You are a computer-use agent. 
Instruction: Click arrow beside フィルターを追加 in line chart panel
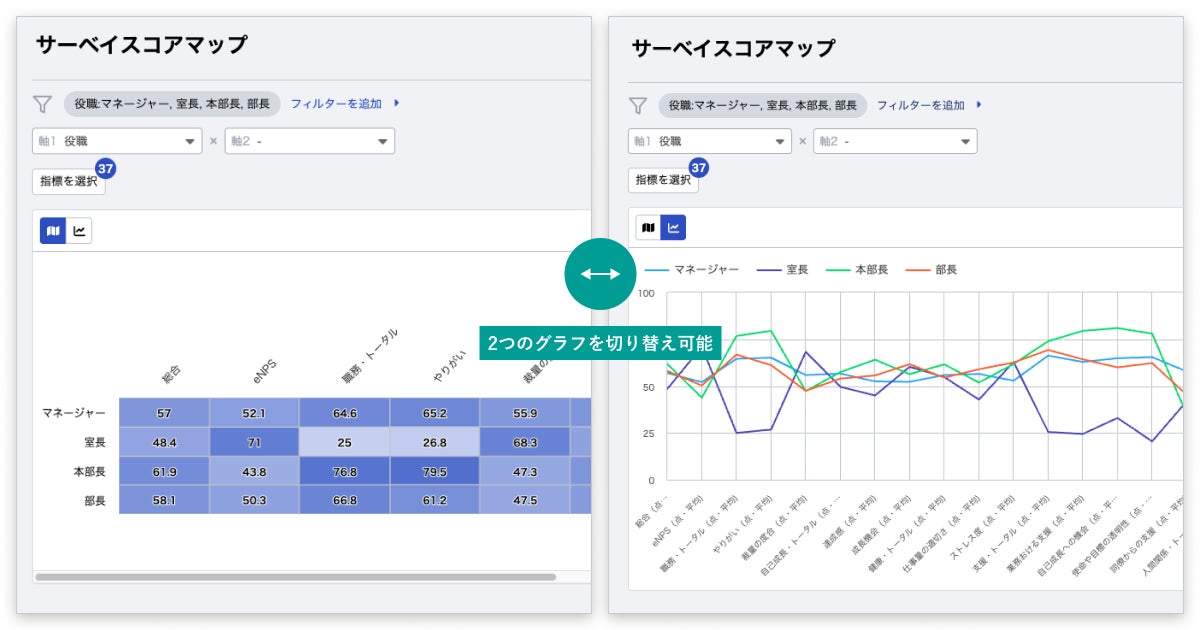coord(979,104)
